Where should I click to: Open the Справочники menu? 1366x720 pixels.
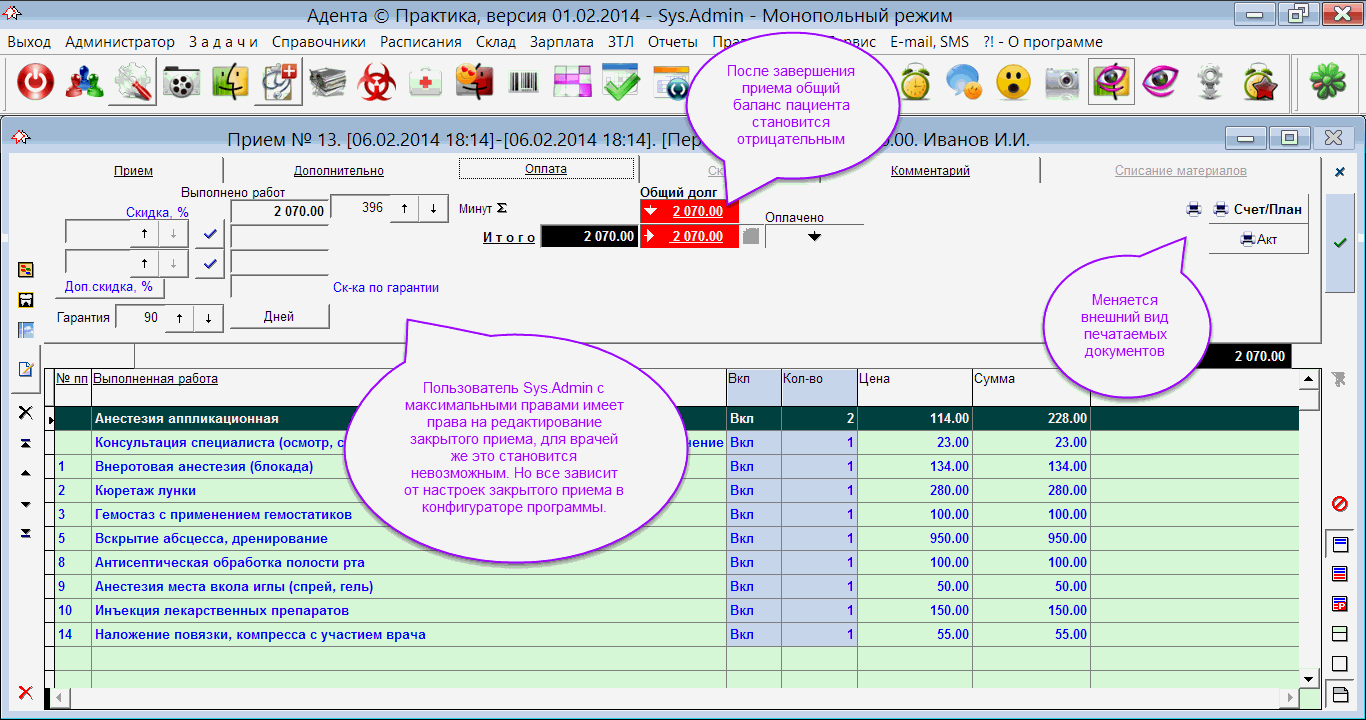(x=318, y=42)
